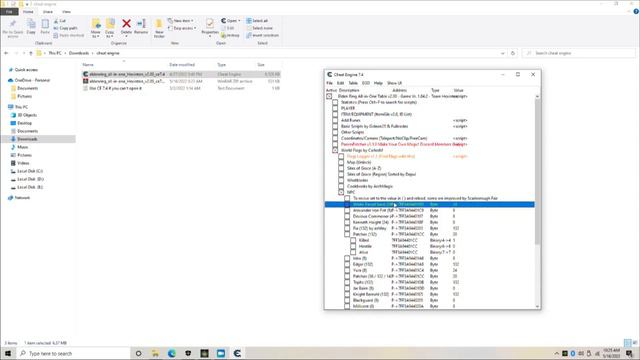Click the Windows Start button
640x360 pixels.
coord(8,353)
